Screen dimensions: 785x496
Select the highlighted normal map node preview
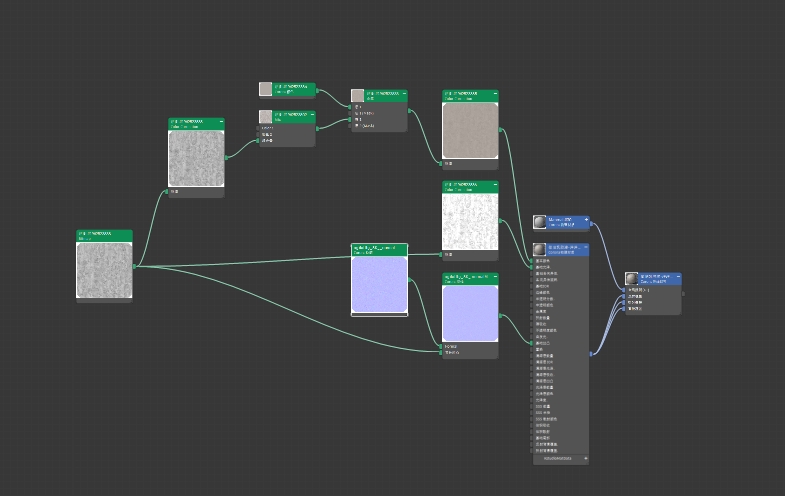click(379, 284)
